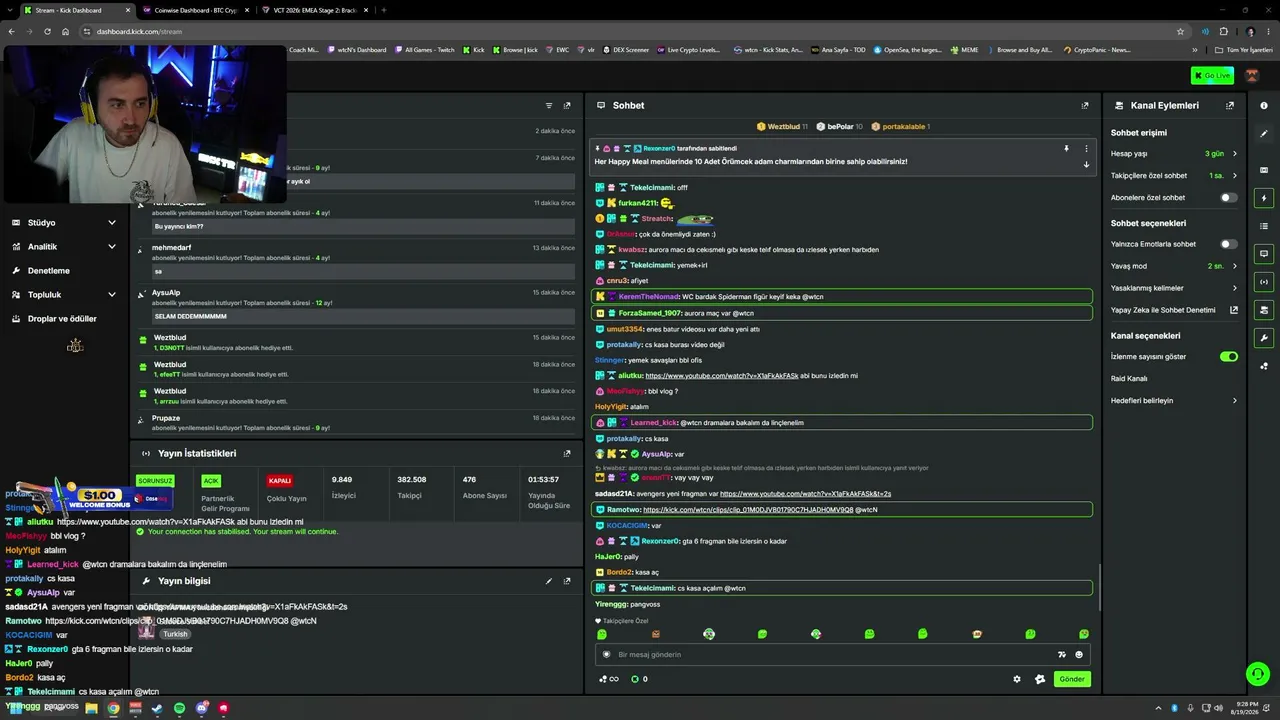Click the lightning bolt icon in right sidebar
Screen dimensions: 1280x720
pos(1264,198)
